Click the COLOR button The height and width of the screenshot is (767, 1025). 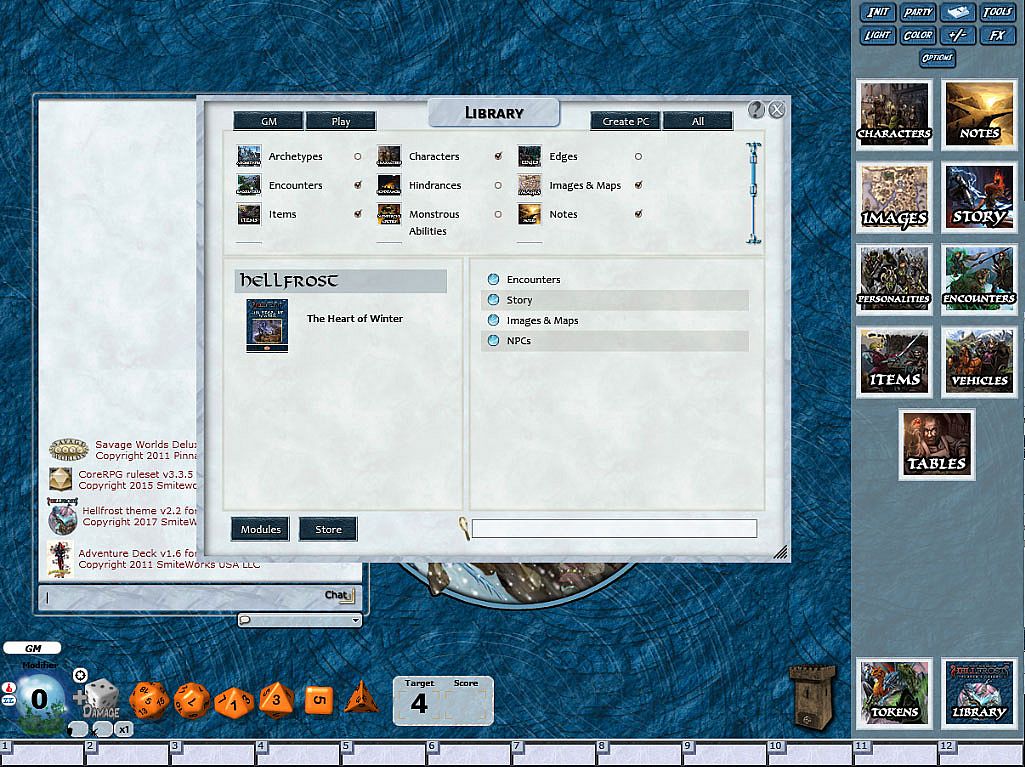point(918,35)
